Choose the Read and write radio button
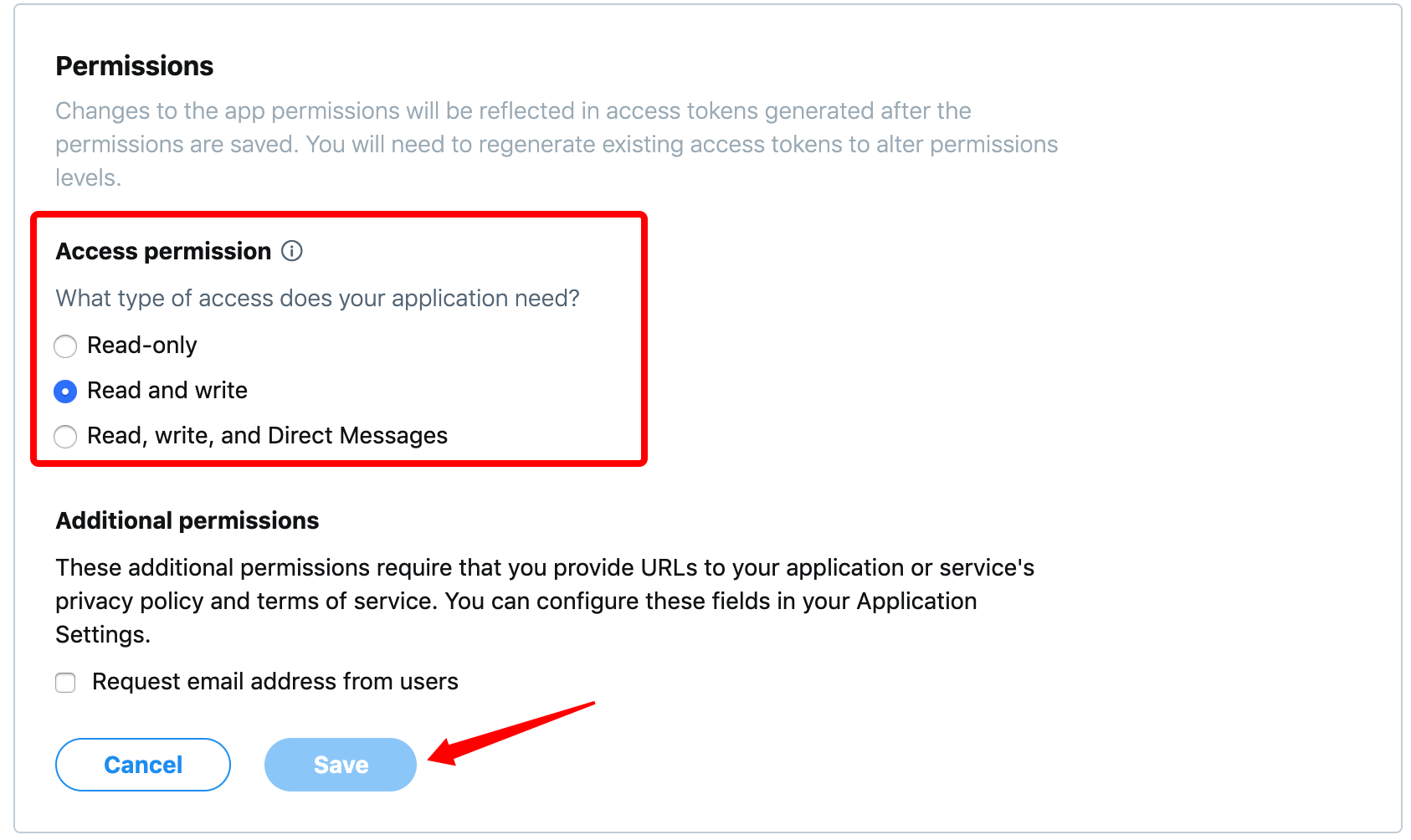This screenshot has width=1411, height=840. [65, 391]
